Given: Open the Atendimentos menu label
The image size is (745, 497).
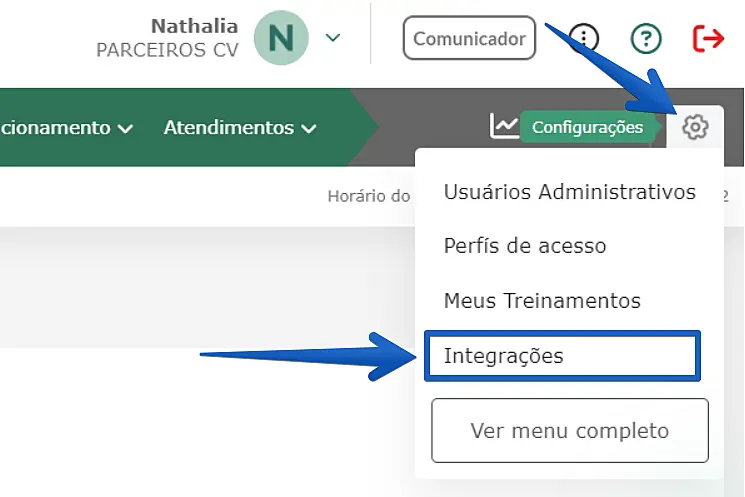Looking at the screenshot, I should 229,127.
